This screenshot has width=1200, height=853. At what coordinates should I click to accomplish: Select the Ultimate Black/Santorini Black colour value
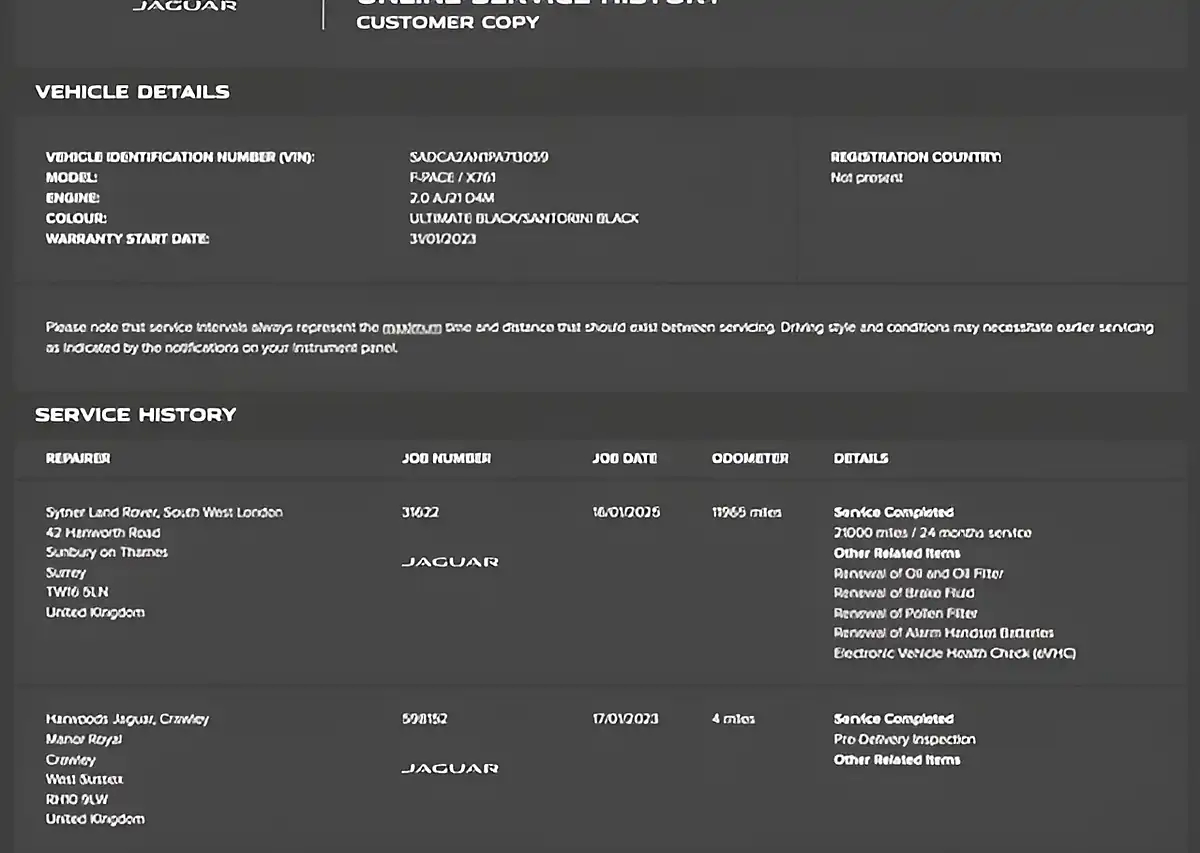(524, 218)
